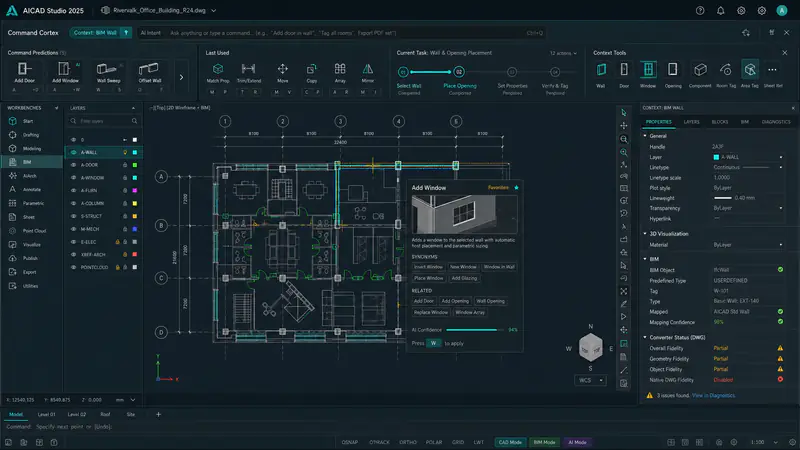Click the Add Glazing synonym chip

464,278
